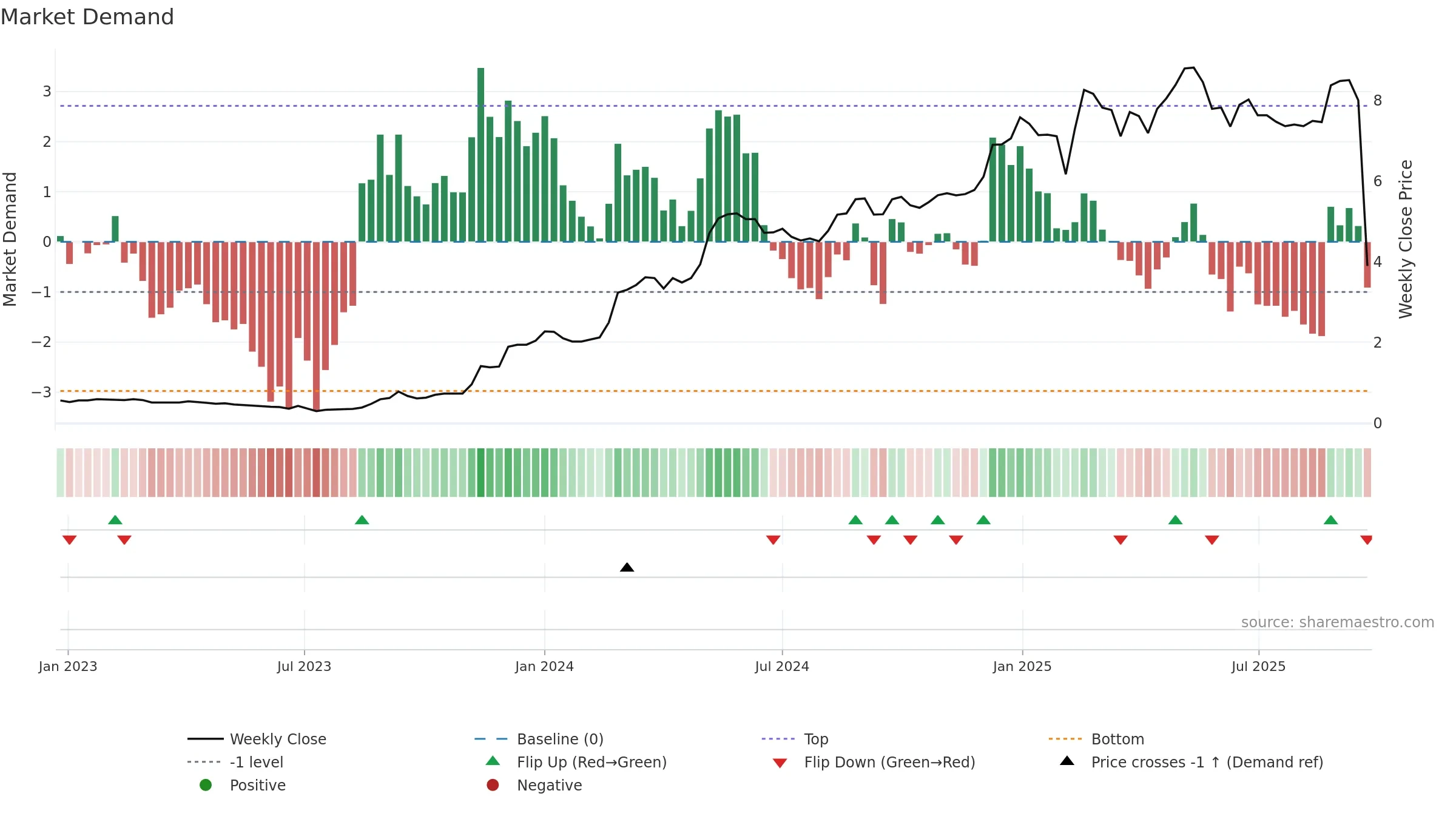The image size is (1456, 819).
Task: Click the Jan 2023 x-axis label
Action: click(x=68, y=666)
